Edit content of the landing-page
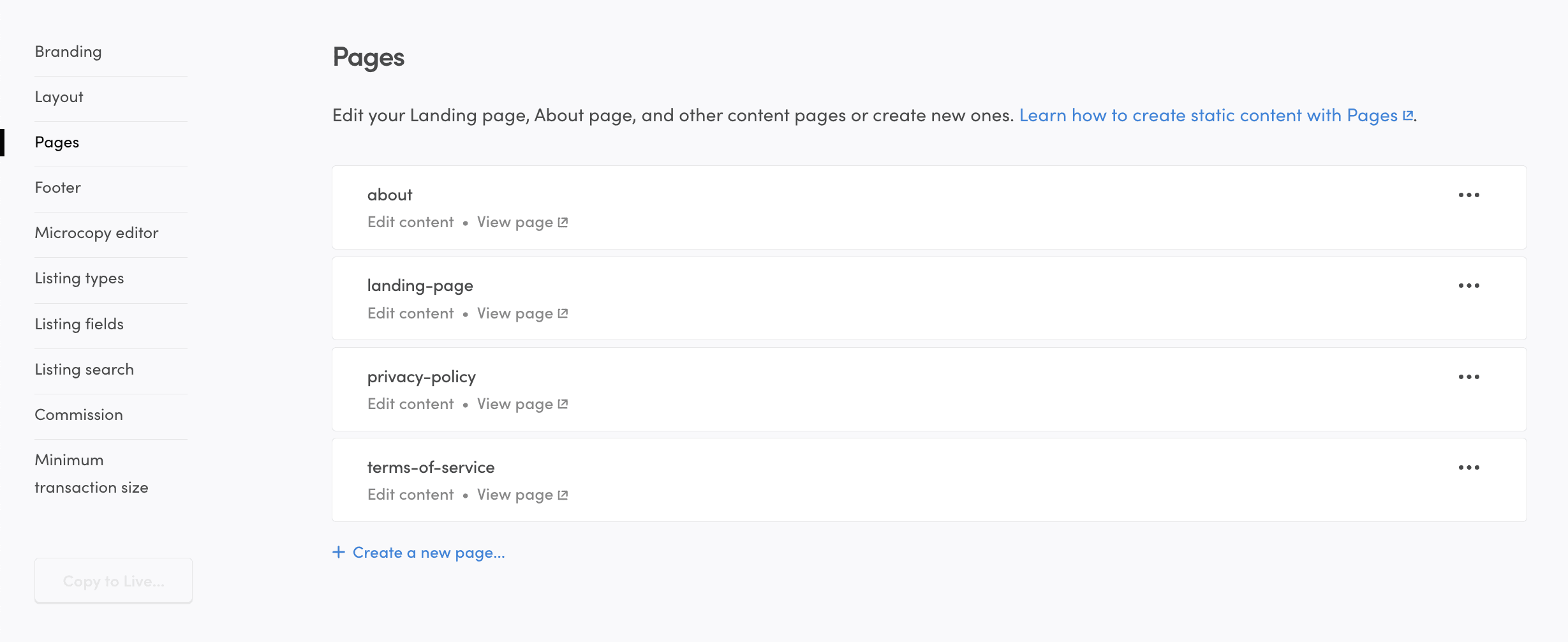 click(x=410, y=313)
